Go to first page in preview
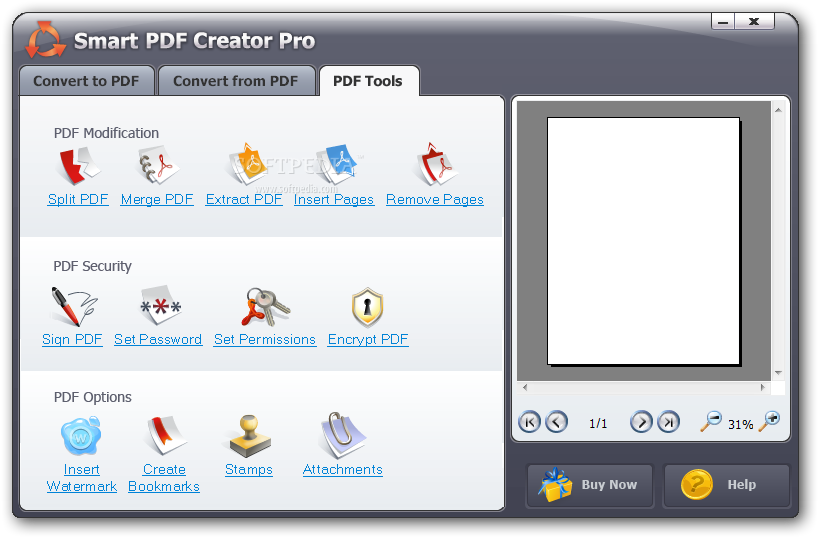The width and height of the screenshot is (819, 538). pos(529,422)
